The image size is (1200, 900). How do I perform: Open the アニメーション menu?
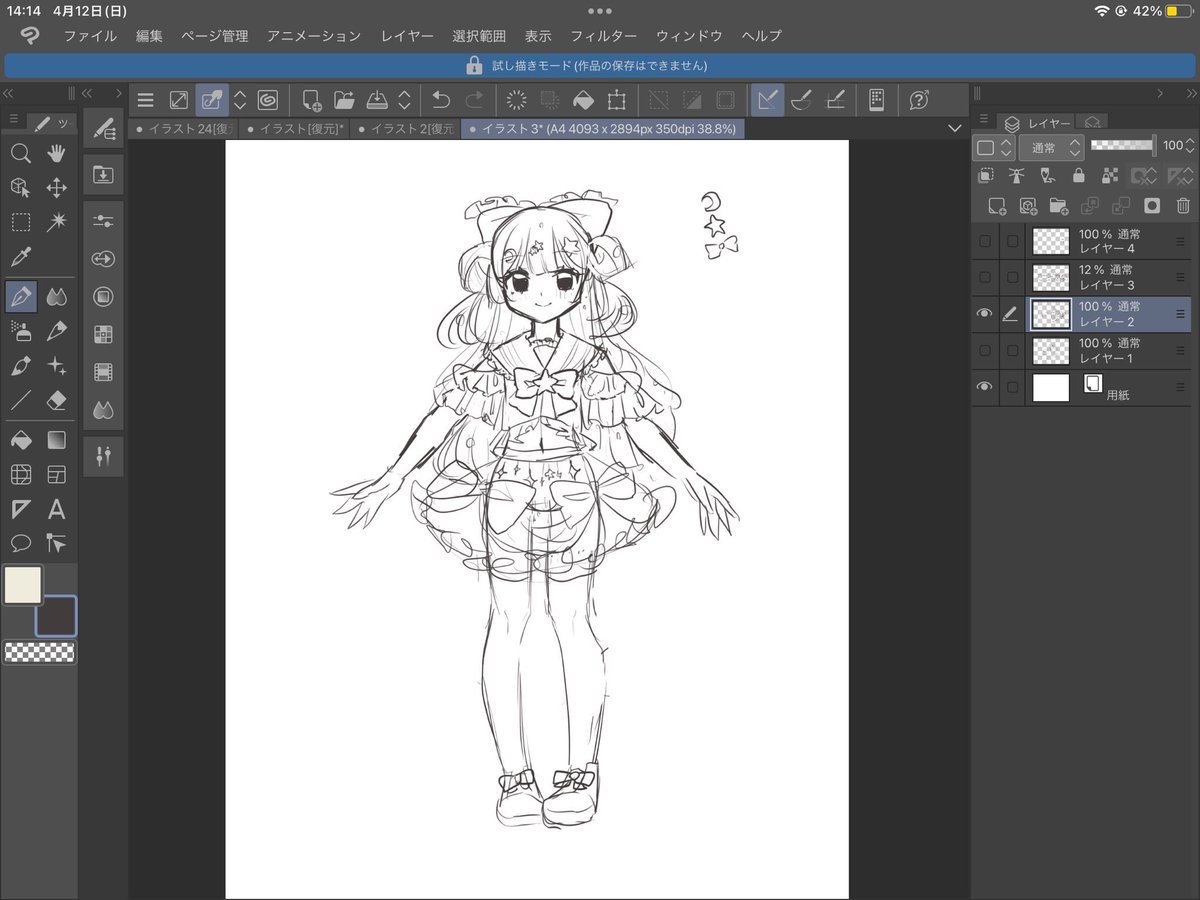tap(314, 36)
